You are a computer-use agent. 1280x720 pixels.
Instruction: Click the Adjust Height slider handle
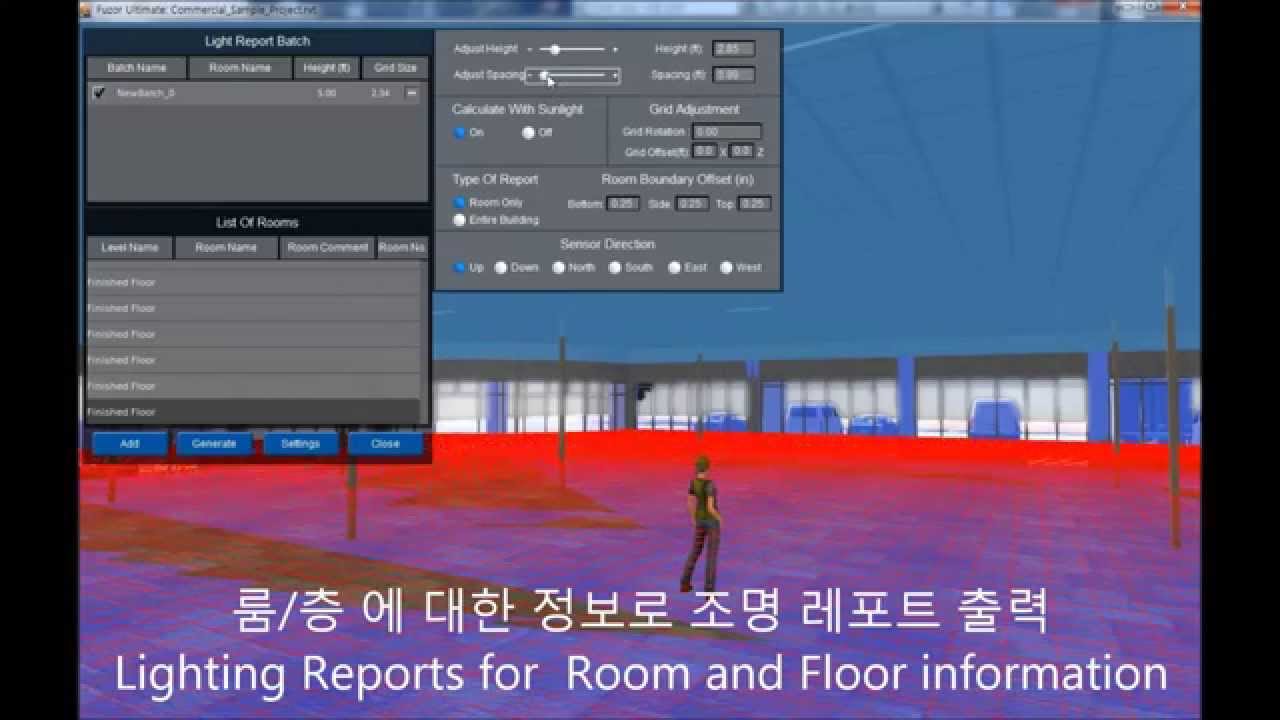[x=554, y=49]
